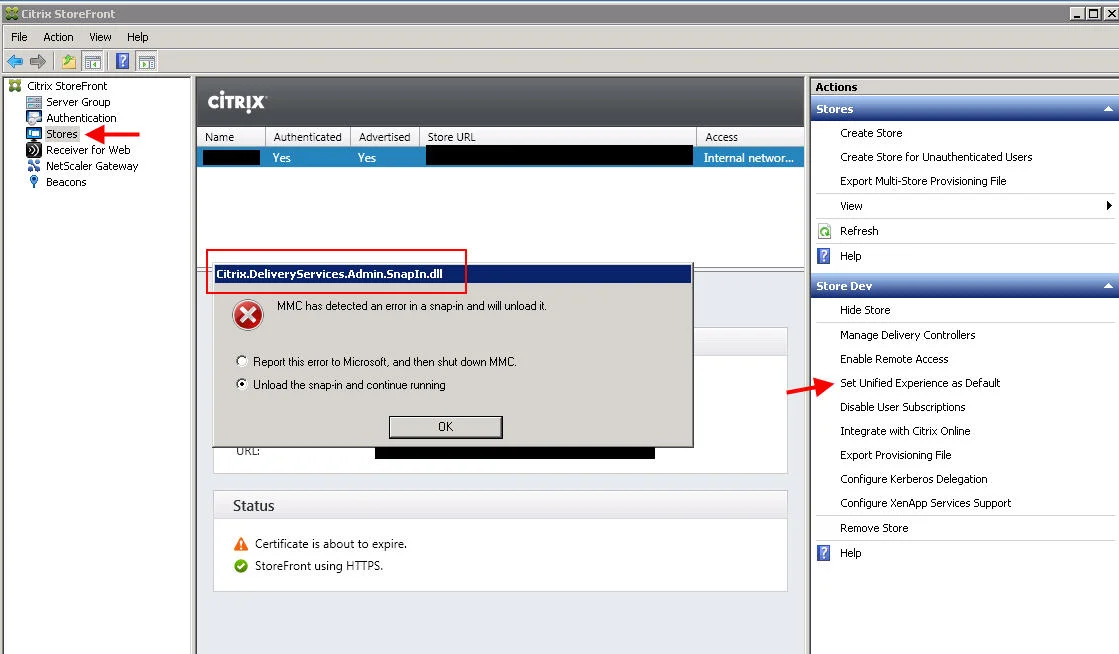Open the toolbar Help question-mark icon
This screenshot has width=1119, height=654.
point(123,61)
